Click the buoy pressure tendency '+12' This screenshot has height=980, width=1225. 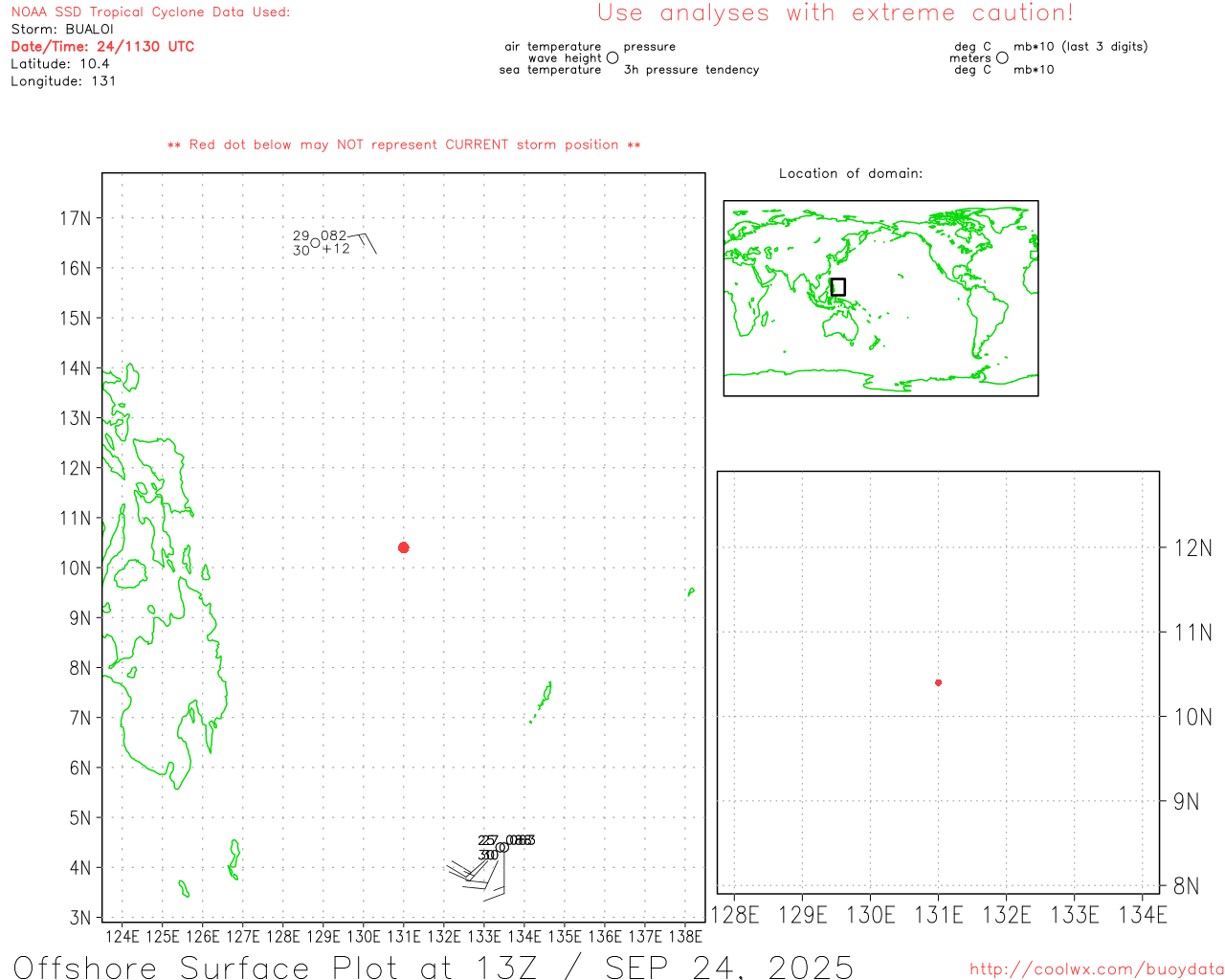[x=336, y=249]
